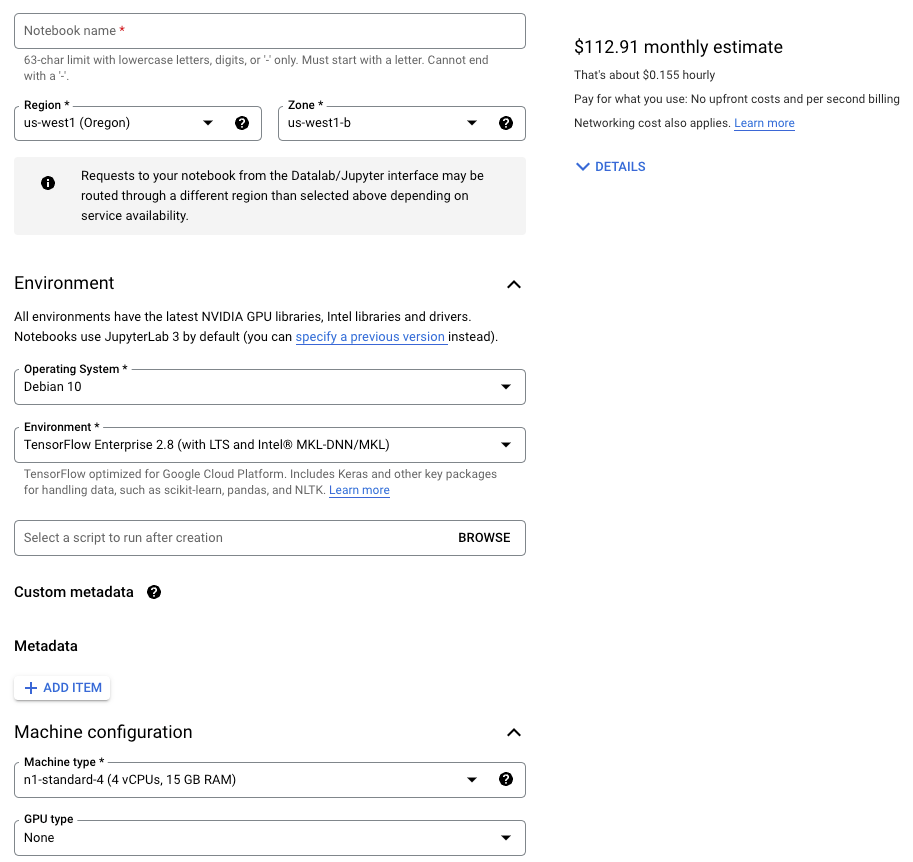Click the Zone help question mark icon
The width and height of the screenshot is (913, 862).
point(505,123)
